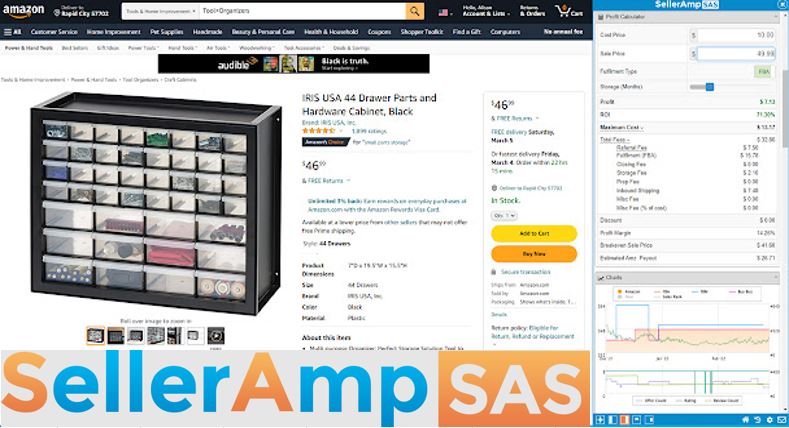This screenshot has height=428, width=789.
Task: Open the Qty dropdown
Action: [504, 215]
